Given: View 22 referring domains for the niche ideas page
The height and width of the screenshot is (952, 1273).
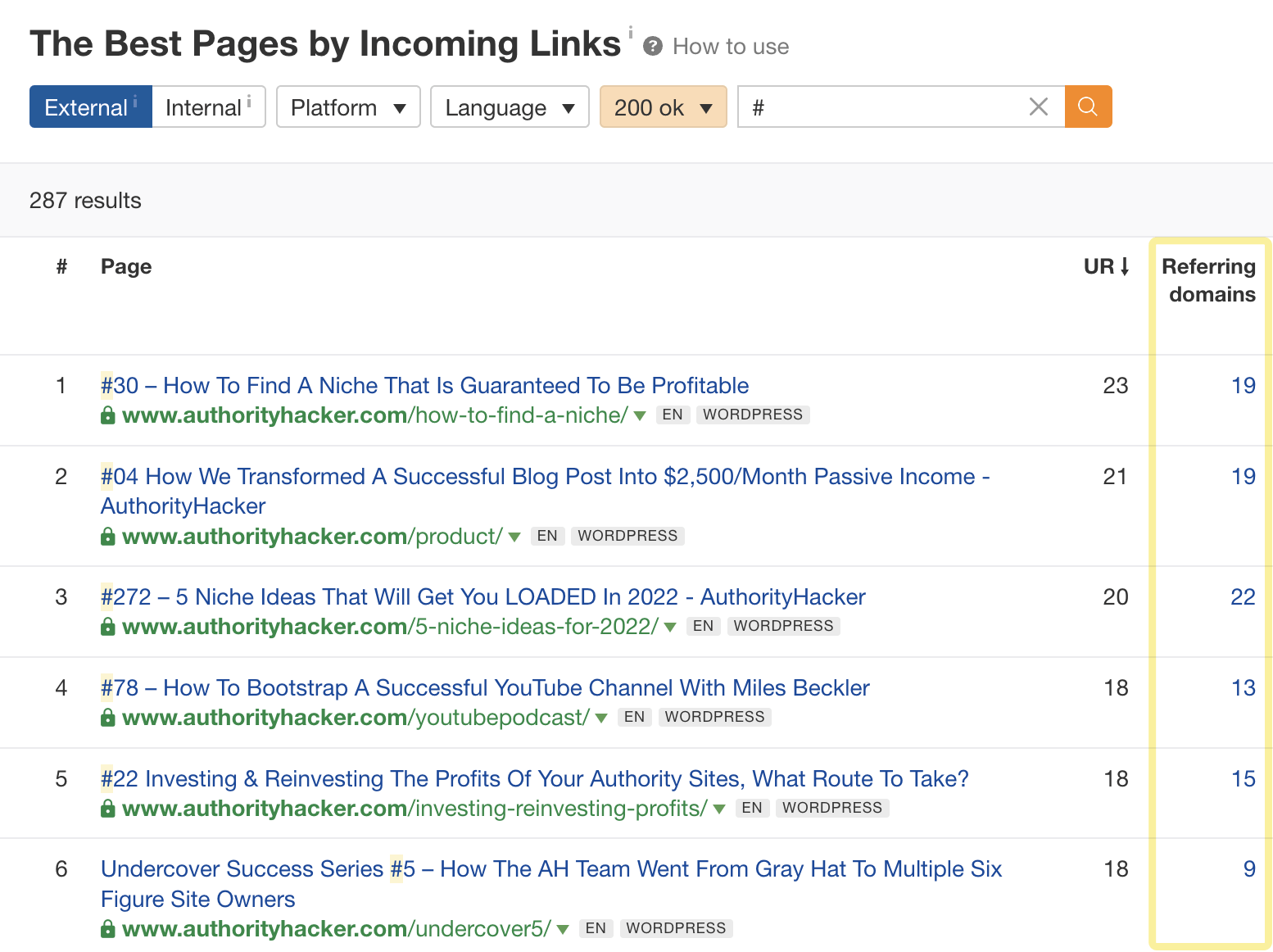Looking at the screenshot, I should click(1244, 596).
